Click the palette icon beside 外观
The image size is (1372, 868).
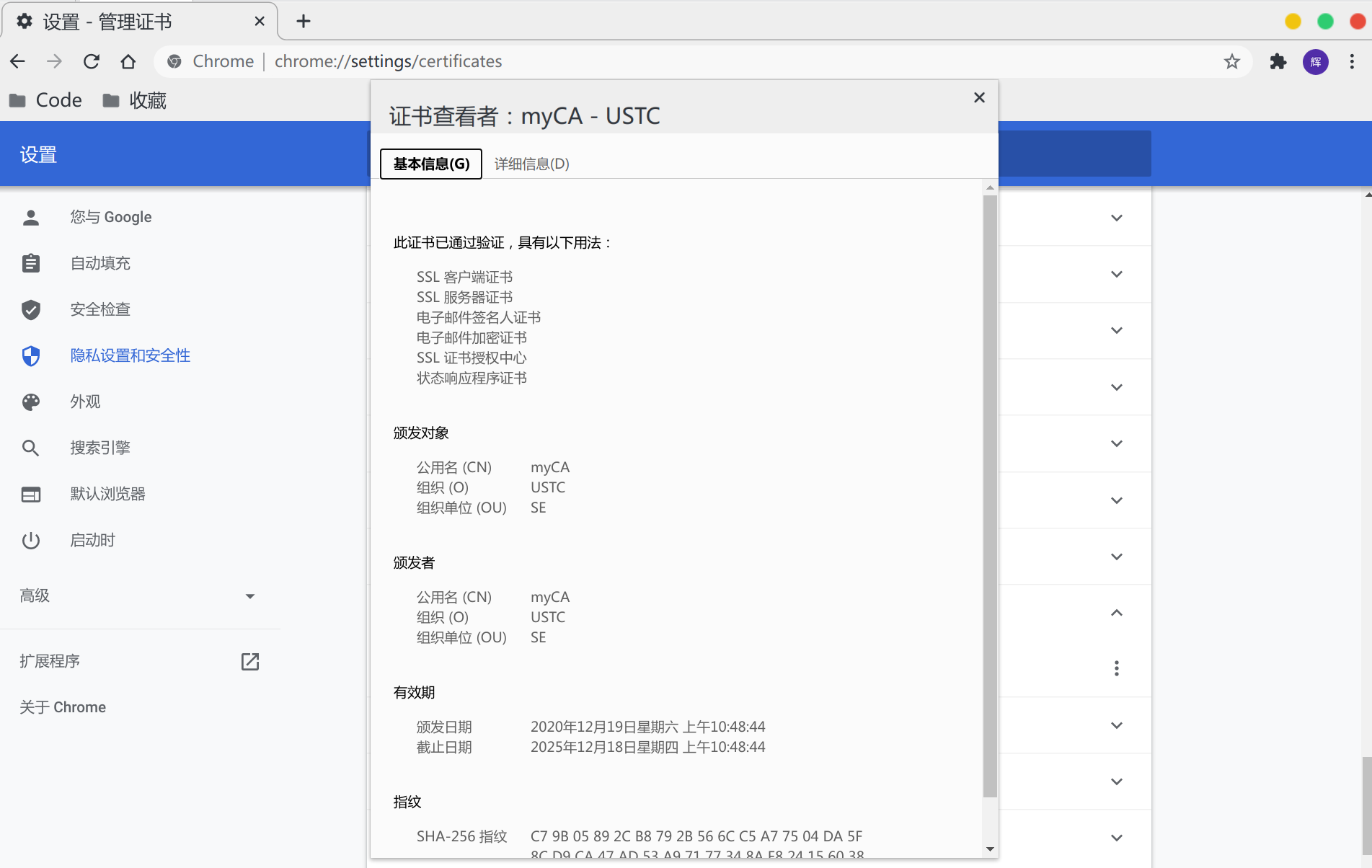[31, 402]
